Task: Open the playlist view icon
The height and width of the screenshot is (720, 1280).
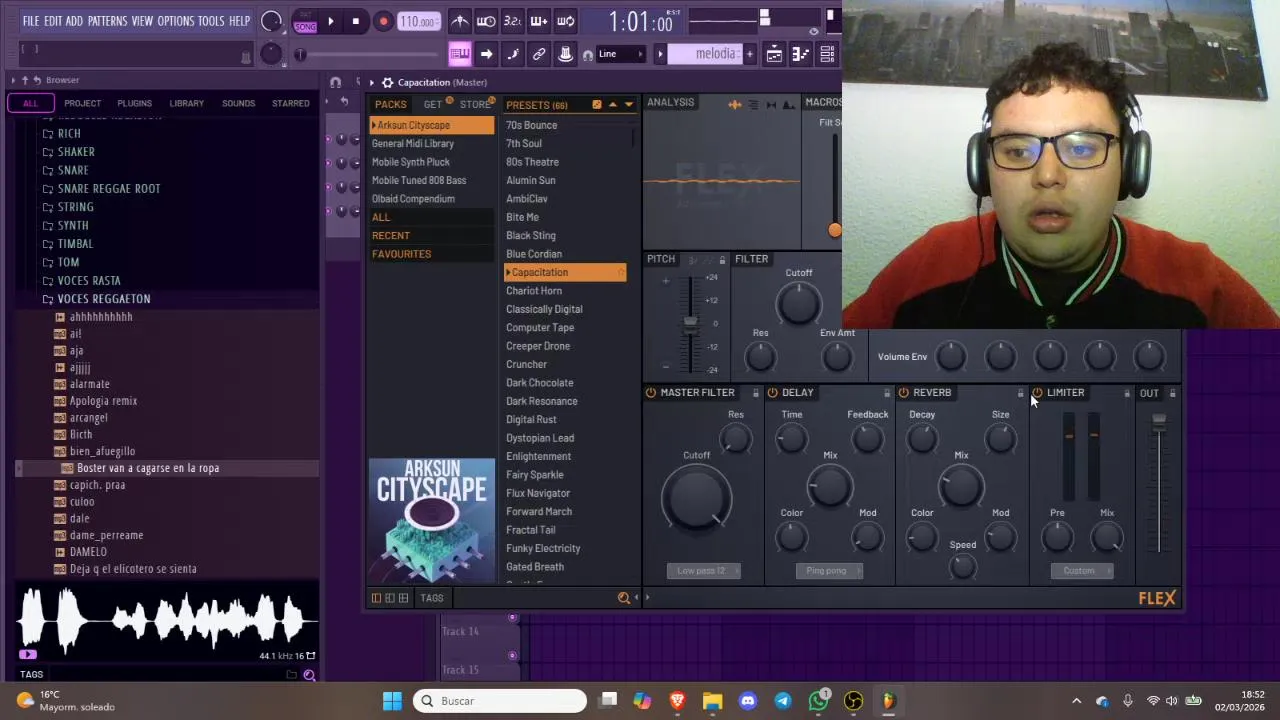Action: point(774,54)
